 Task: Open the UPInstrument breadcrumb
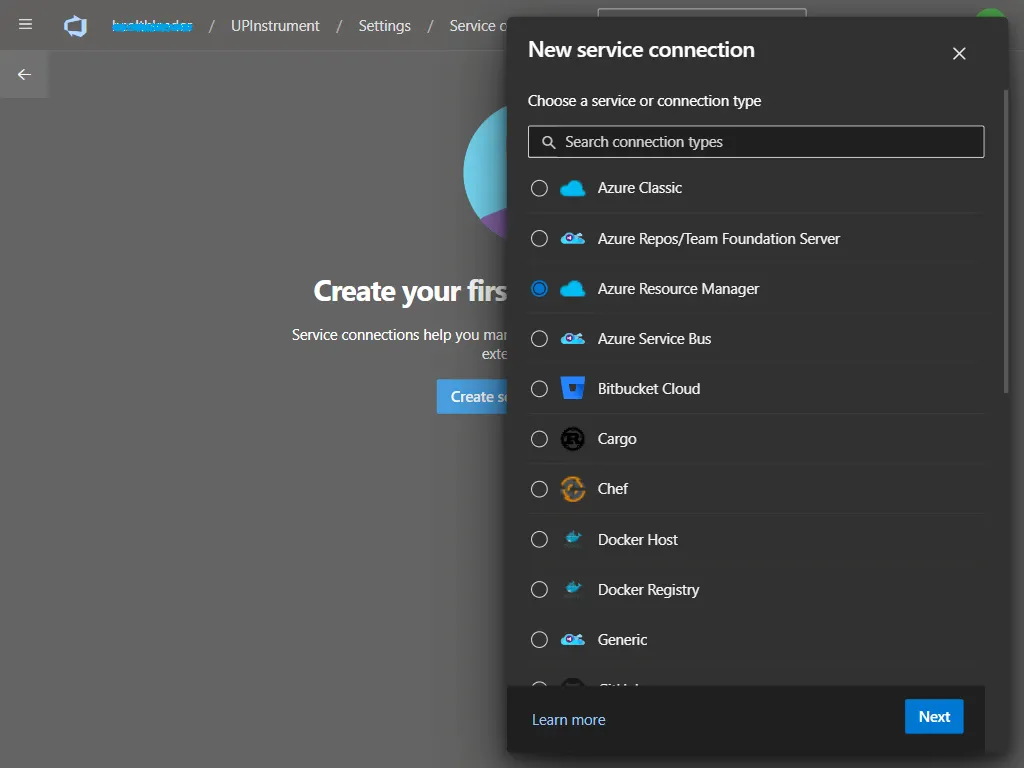click(275, 26)
